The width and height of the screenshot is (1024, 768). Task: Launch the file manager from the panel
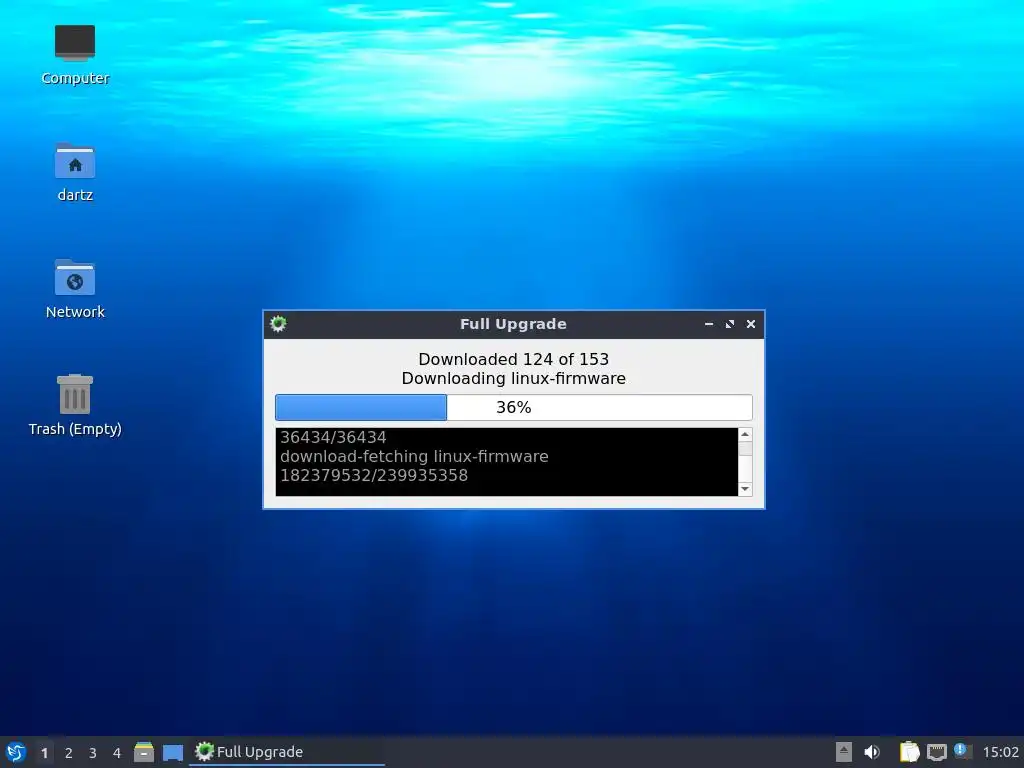pos(144,752)
